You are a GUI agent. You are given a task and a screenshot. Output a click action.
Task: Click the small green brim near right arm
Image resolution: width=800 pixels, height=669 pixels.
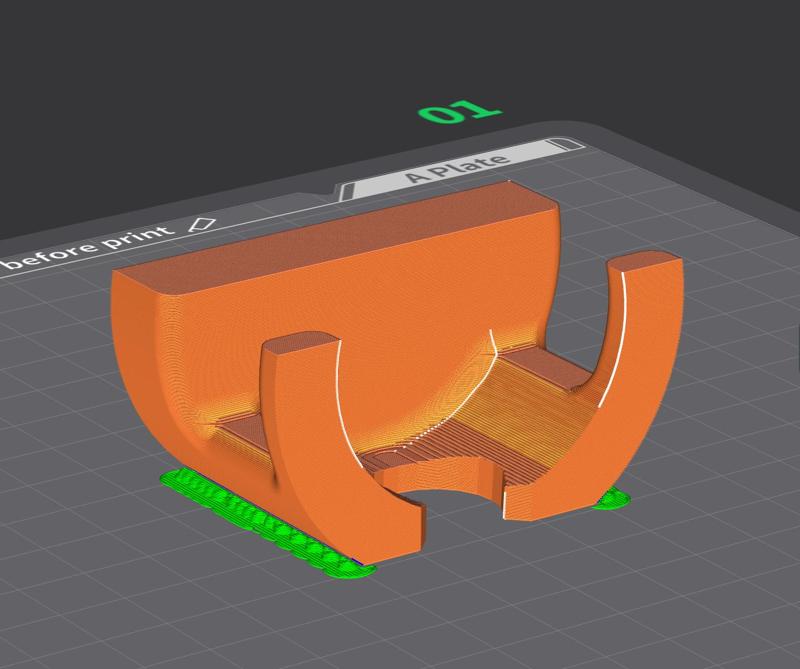pyautogui.click(x=611, y=499)
